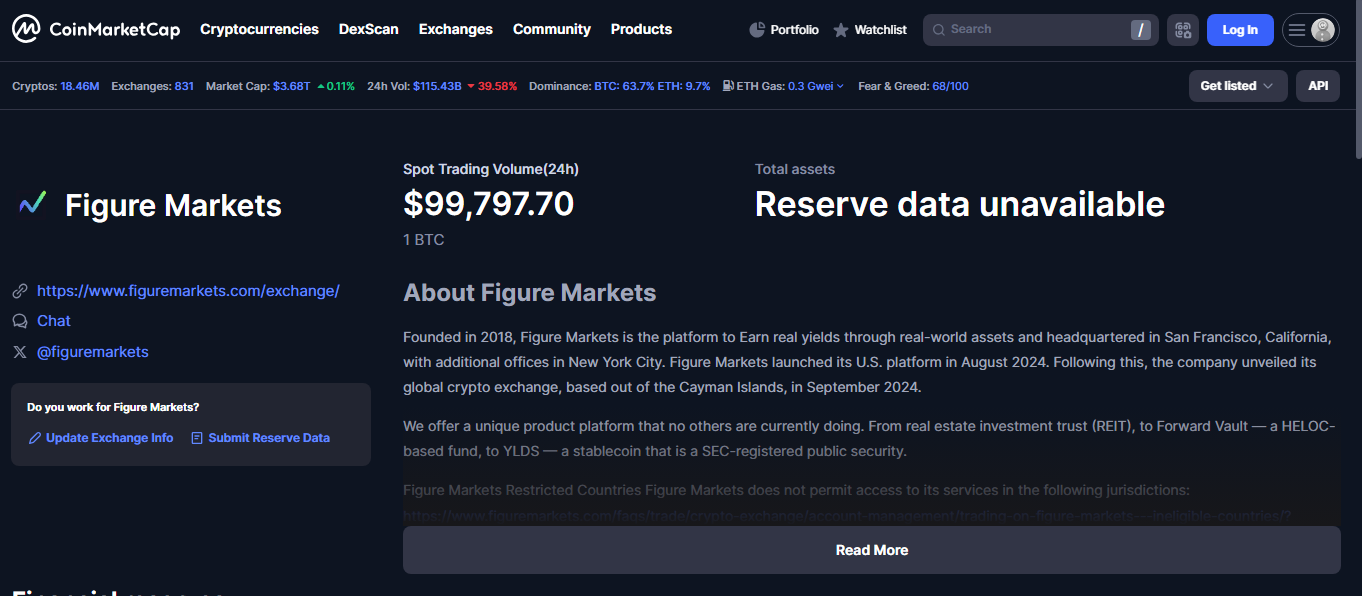The width and height of the screenshot is (1362, 596).
Task: Open the Watchlist star icon
Action: click(x=841, y=30)
